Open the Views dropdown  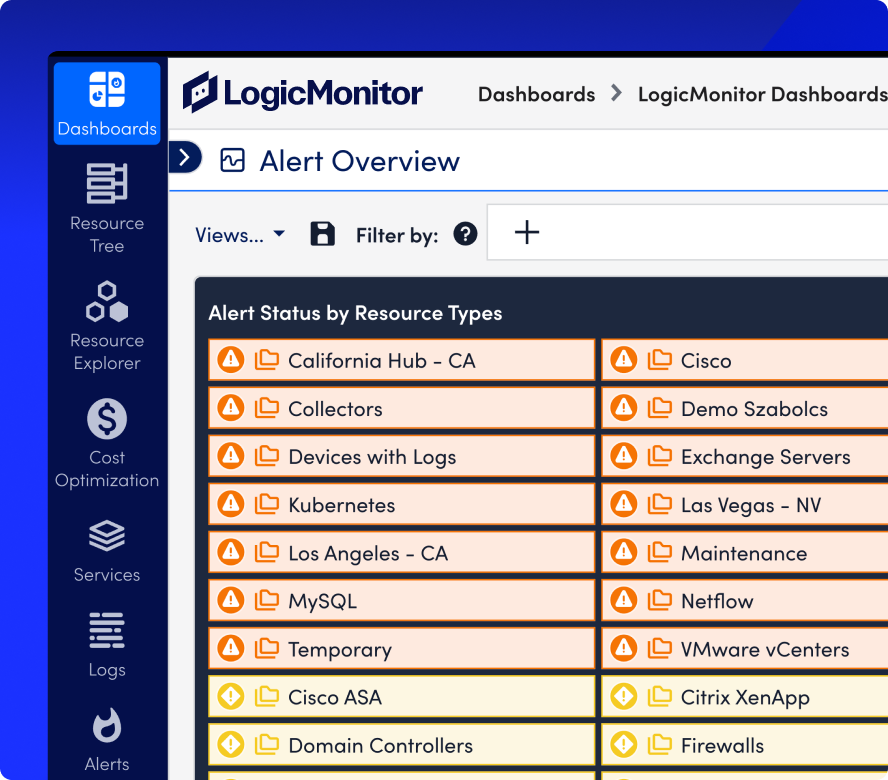click(x=240, y=235)
